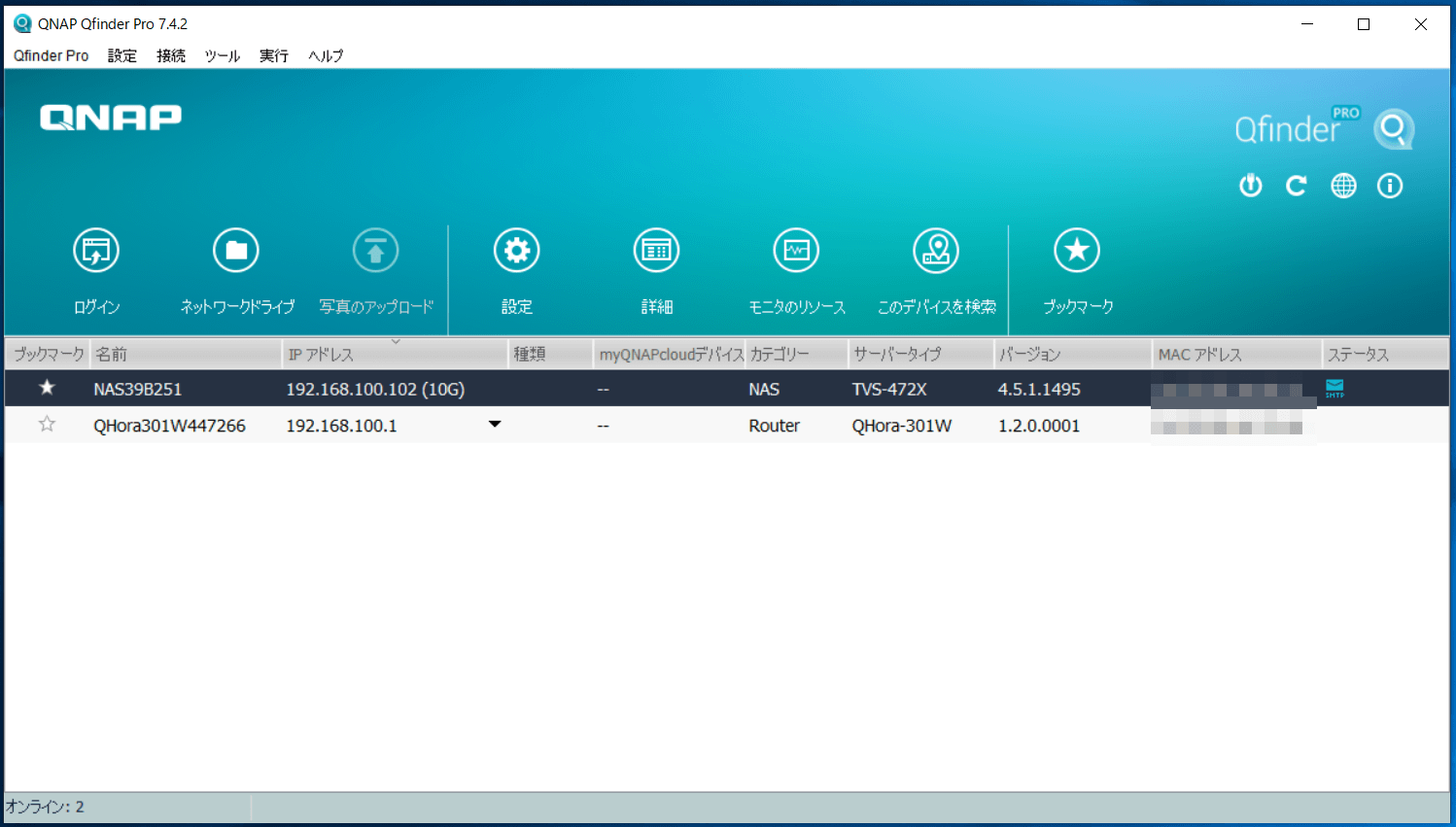Click IP address 192.168.100.102 (10G)
Viewport: 1456px width, 827px height.
point(375,389)
